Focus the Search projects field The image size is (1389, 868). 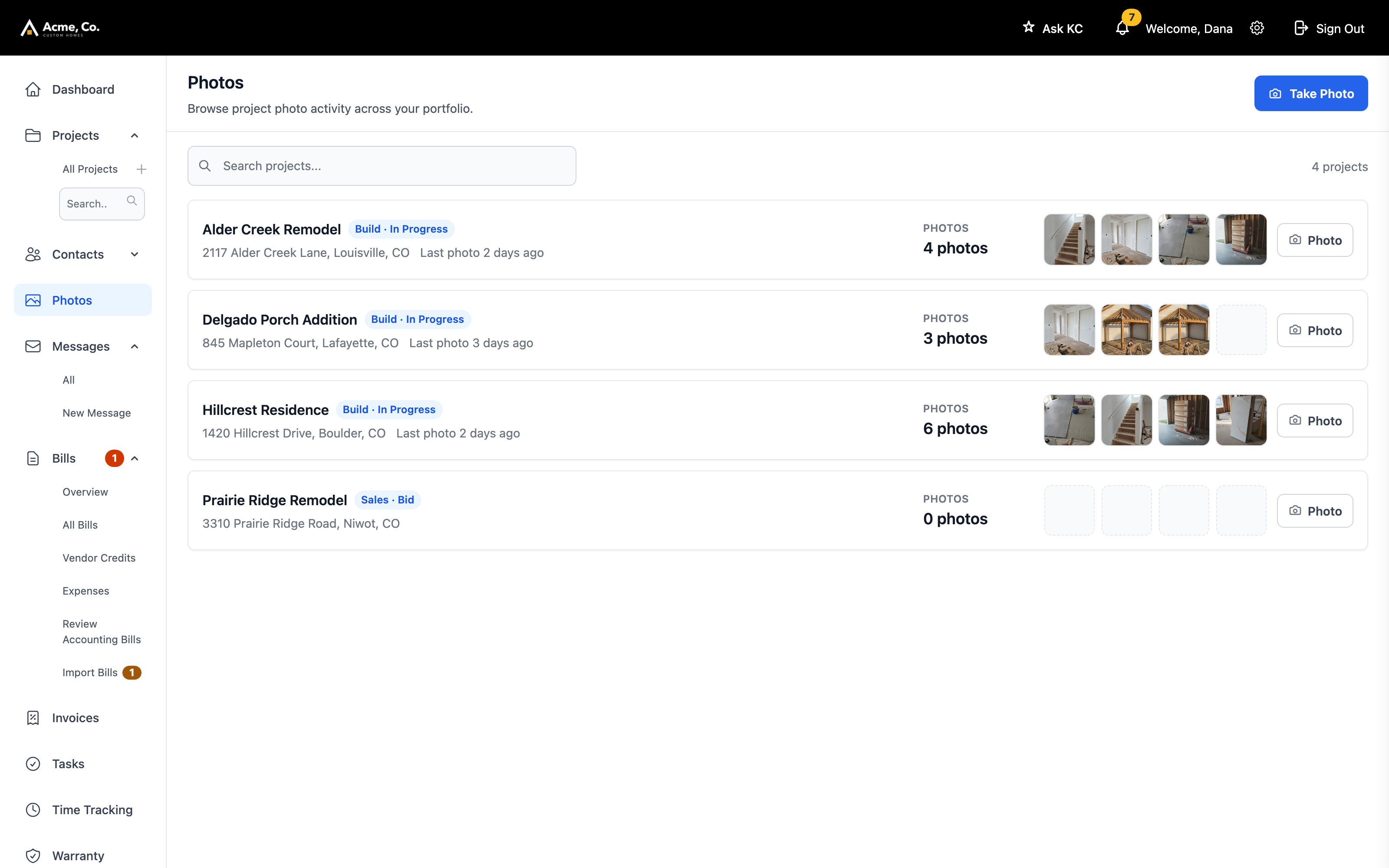point(382,166)
